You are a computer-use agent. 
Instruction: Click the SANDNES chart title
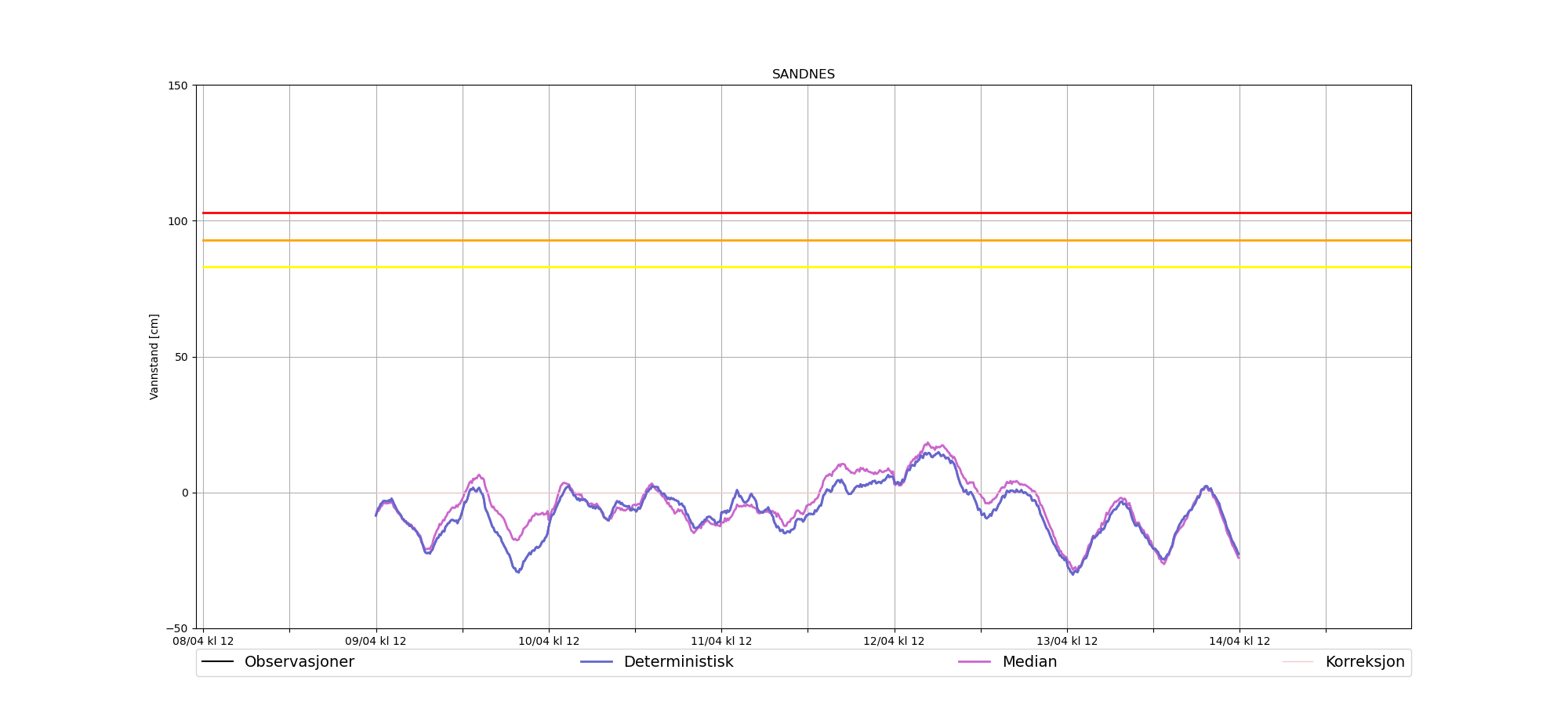(803, 75)
